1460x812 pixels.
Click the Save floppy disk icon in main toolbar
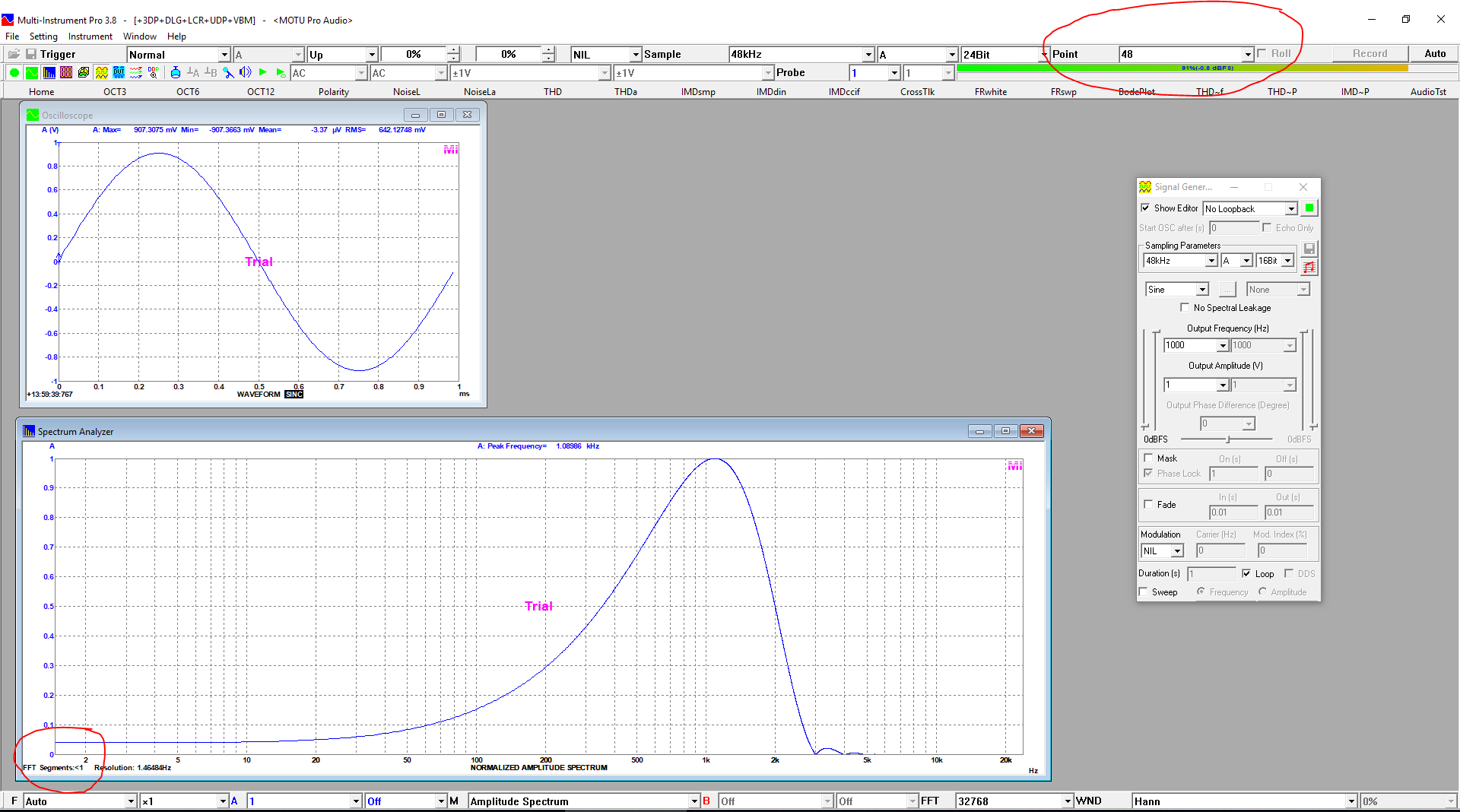tap(31, 54)
